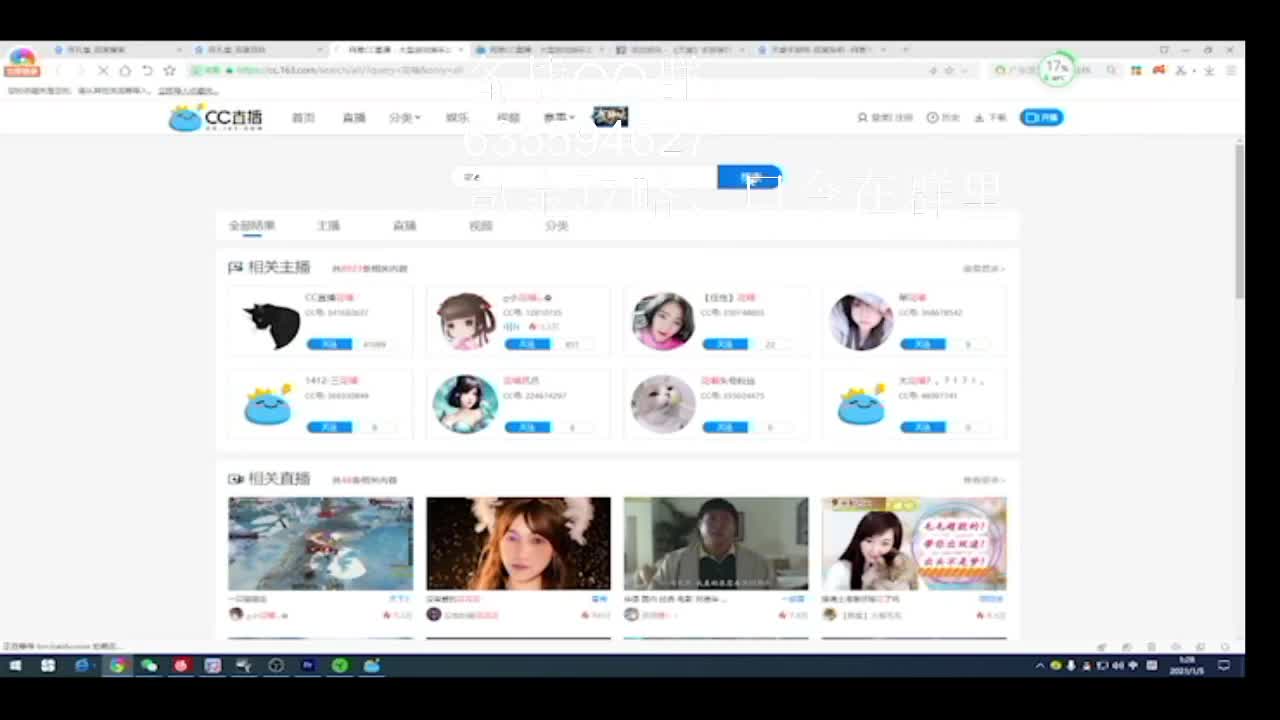Open the new tab plus button

click(x=906, y=49)
